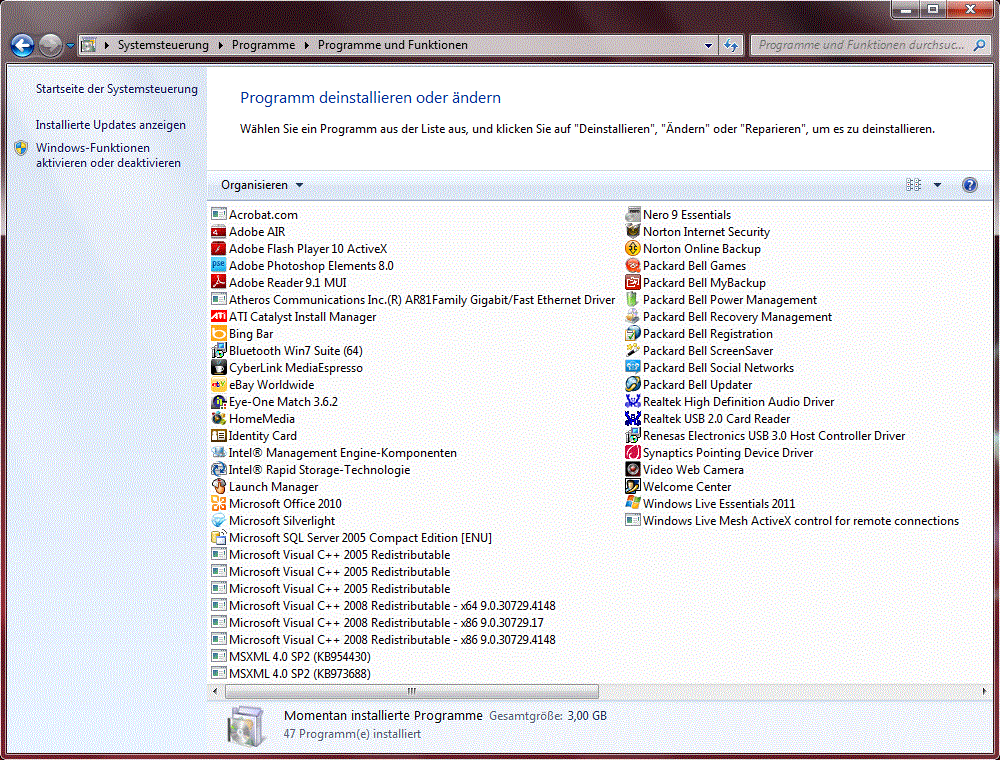Select Intel Rapid Storage-Technologie entry
Image resolution: width=1000 pixels, height=760 pixels.
coord(311,470)
